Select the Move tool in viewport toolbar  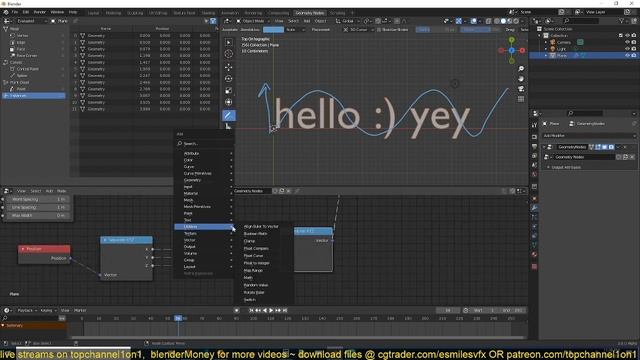(229, 67)
